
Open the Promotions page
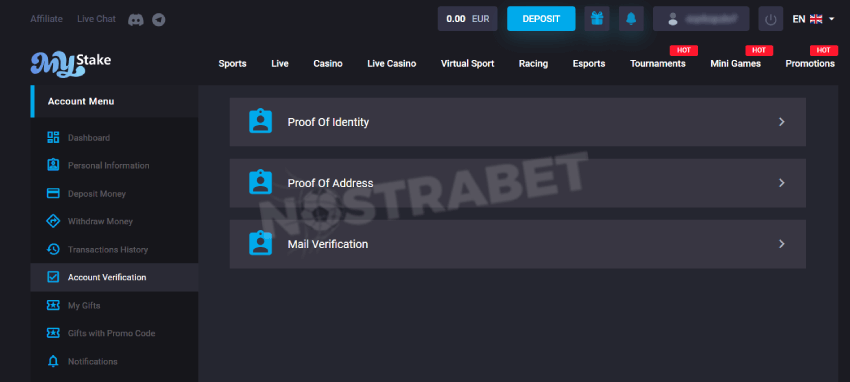pyautogui.click(x=810, y=64)
